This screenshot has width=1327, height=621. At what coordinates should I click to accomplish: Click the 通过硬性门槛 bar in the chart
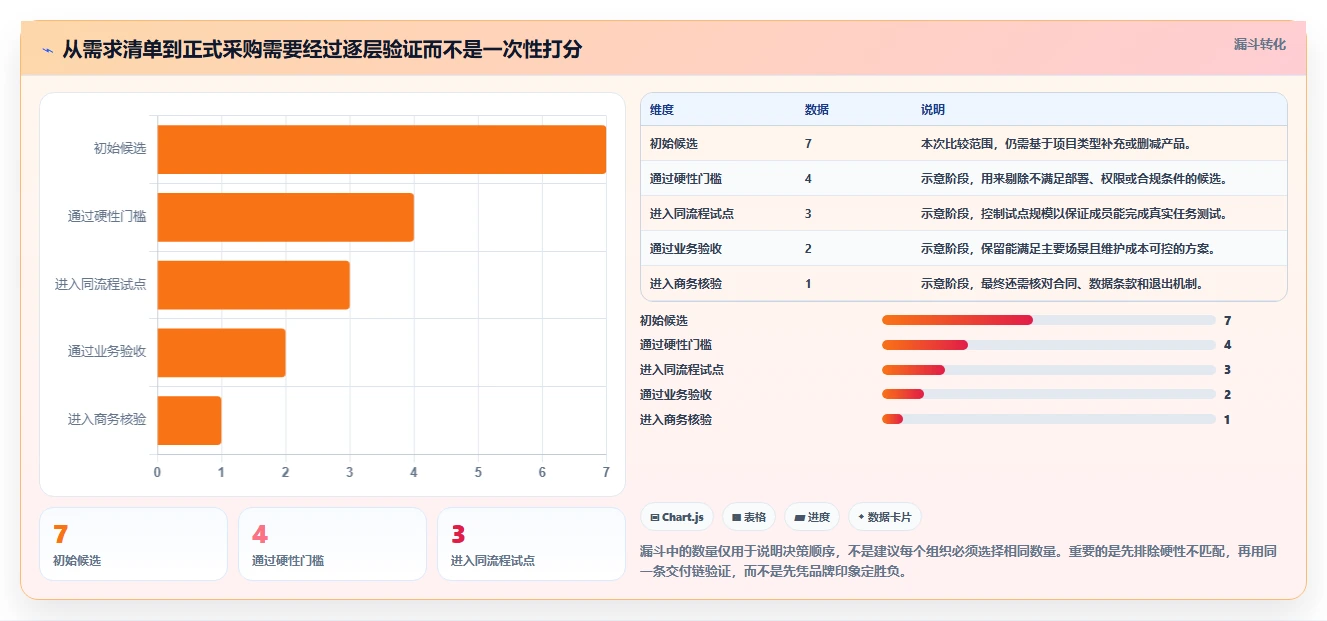(x=285, y=217)
